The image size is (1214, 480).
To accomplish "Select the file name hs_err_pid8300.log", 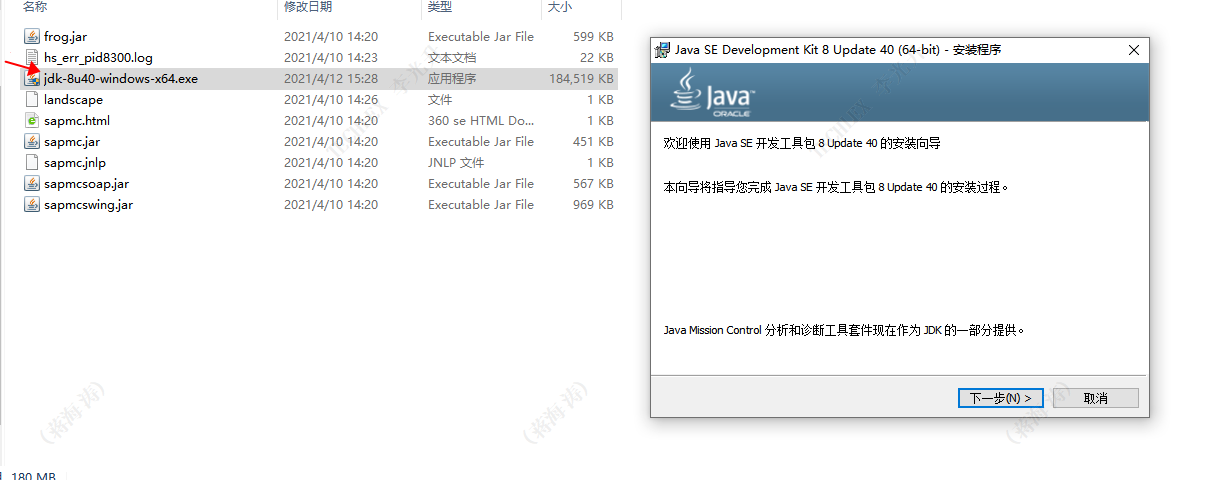I will point(98,58).
